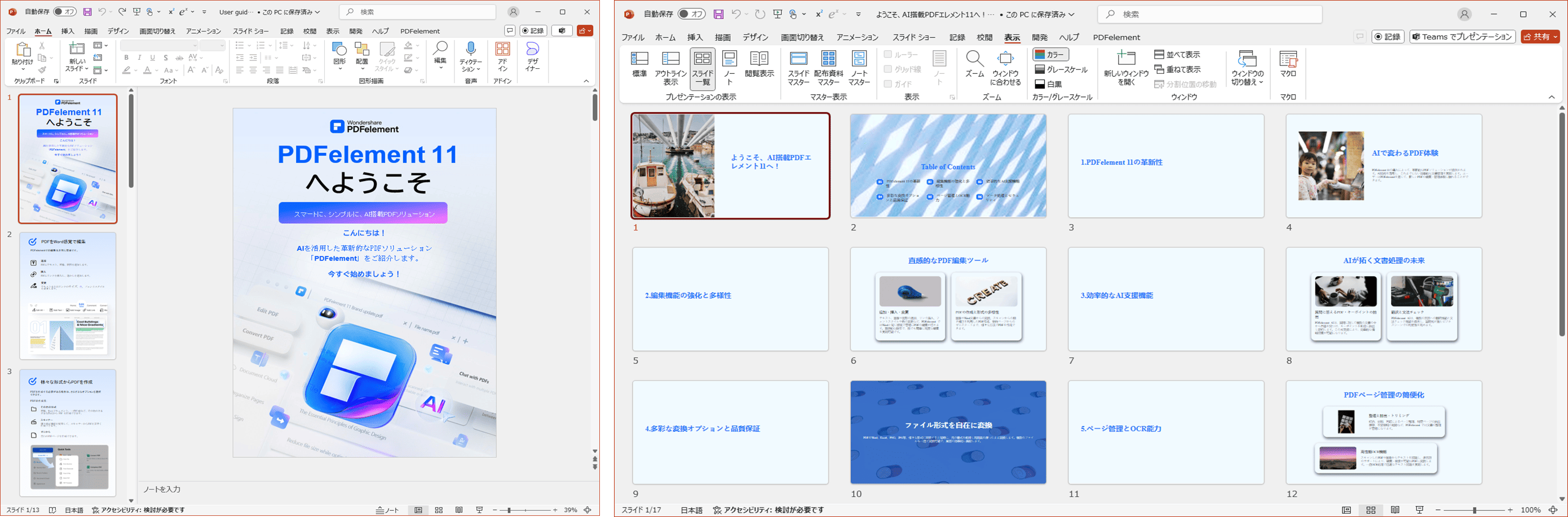Open Animations tab in right window
The image size is (1568, 517).
pos(857,37)
